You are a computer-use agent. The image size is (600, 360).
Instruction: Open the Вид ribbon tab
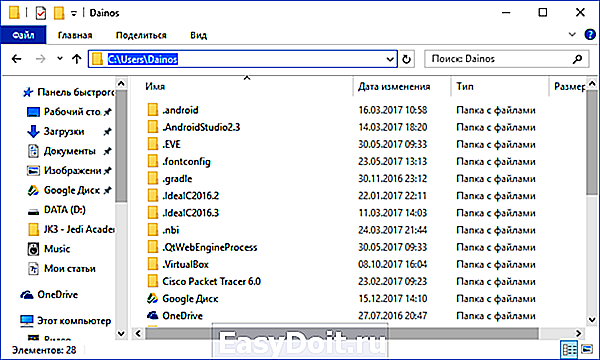click(x=198, y=35)
